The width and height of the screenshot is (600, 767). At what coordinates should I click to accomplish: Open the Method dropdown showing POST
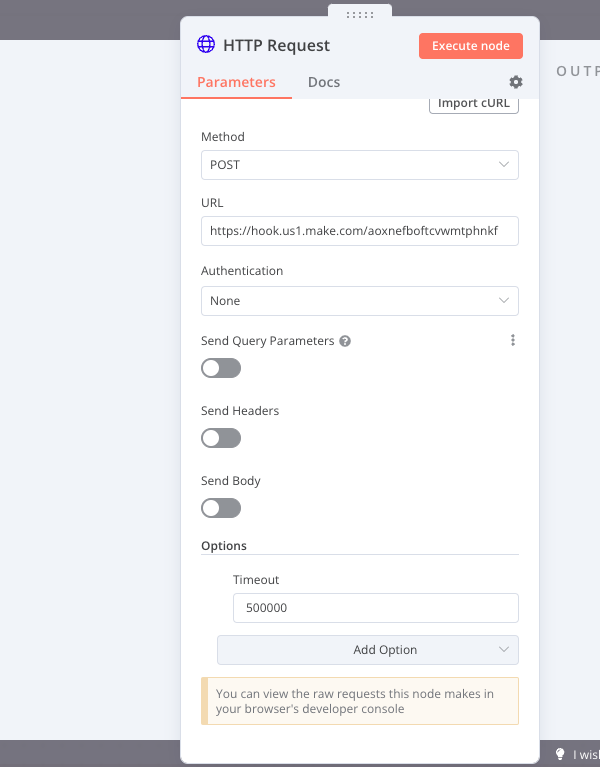[x=359, y=165]
